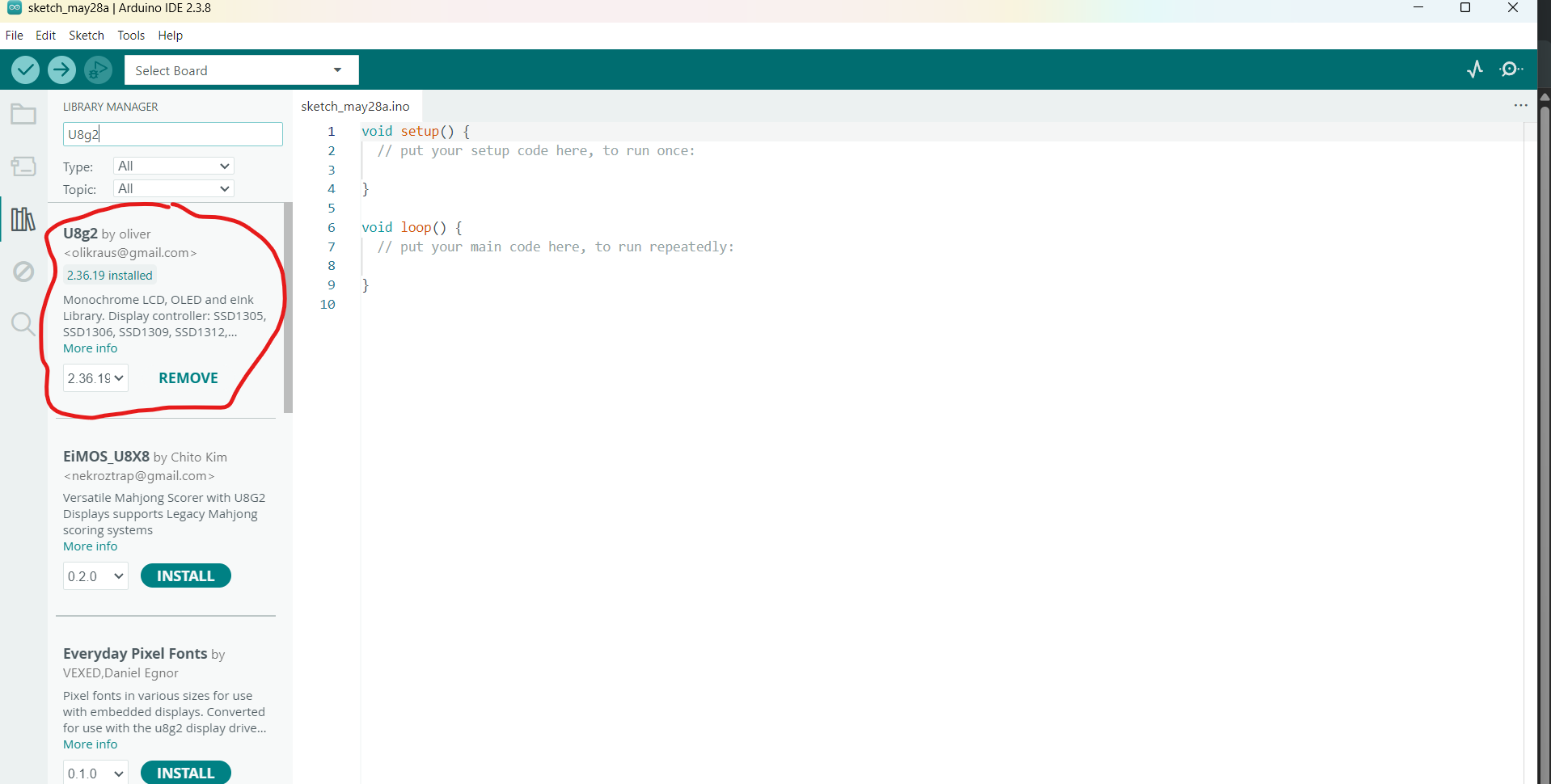Install the EiMOS_U8X8 library

click(x=186, y=576)
